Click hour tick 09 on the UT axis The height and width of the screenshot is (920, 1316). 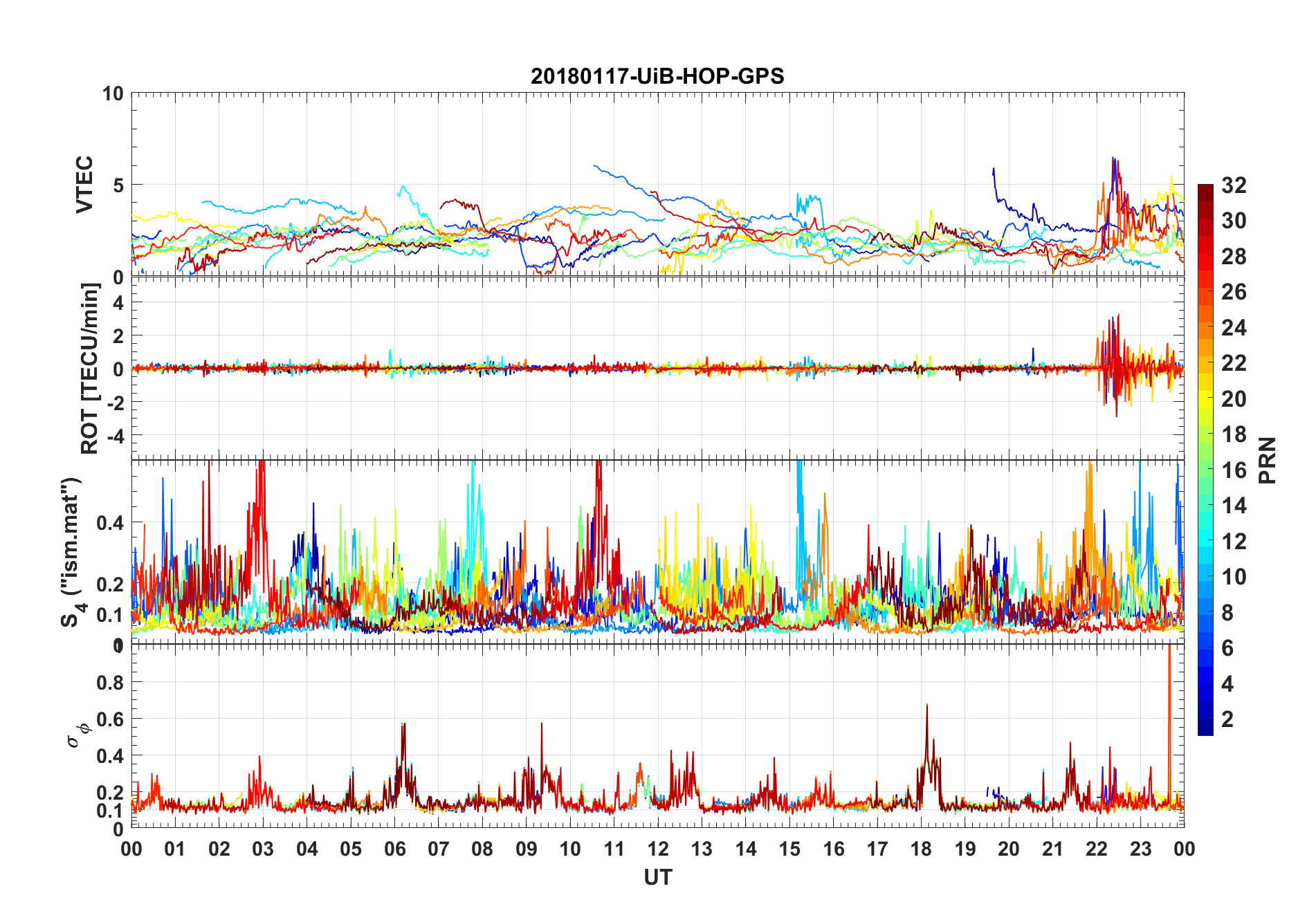(526, 849)
